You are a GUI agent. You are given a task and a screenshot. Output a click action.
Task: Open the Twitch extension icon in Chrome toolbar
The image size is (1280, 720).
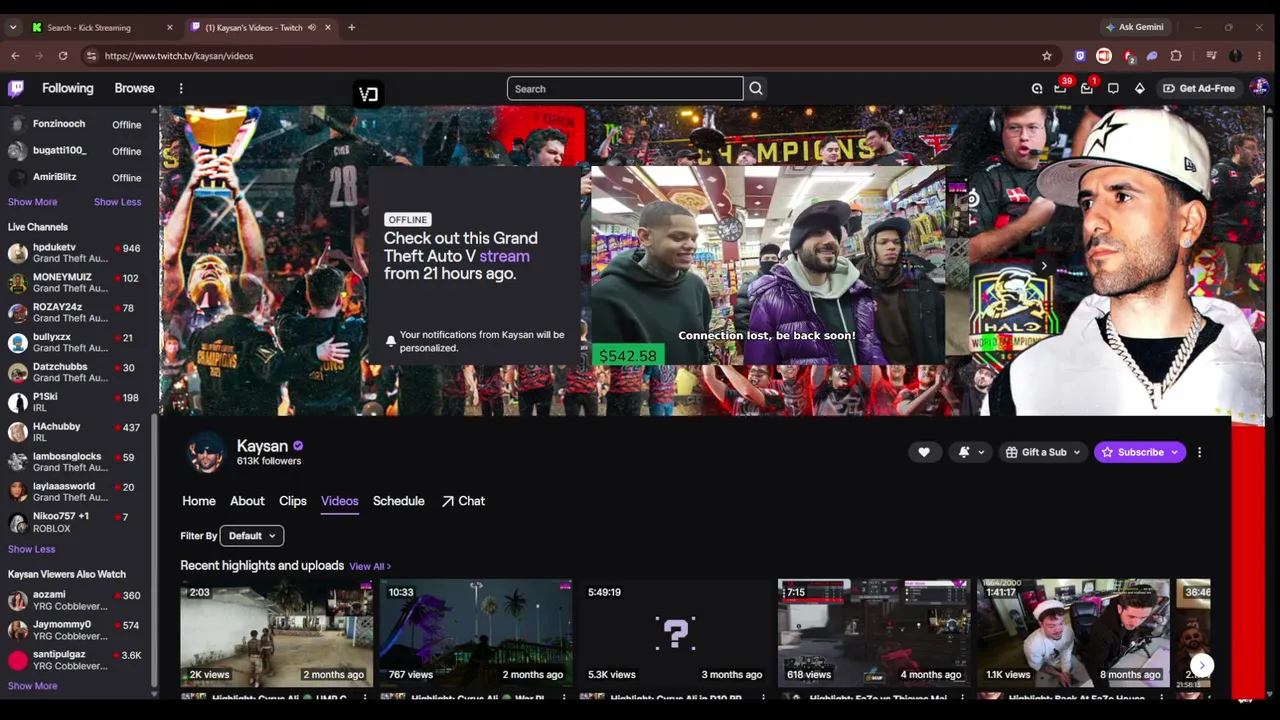(x=1080, y=56)
